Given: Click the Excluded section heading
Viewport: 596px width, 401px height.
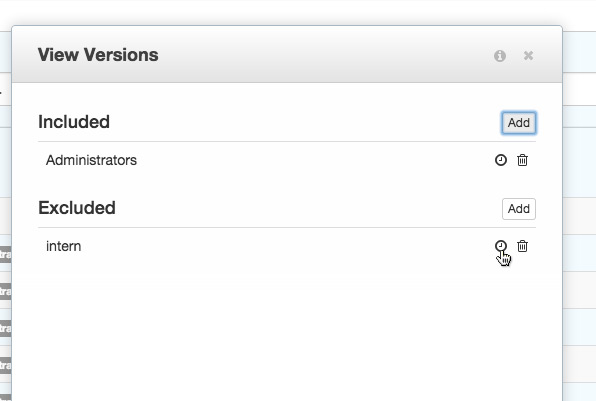Looking at the screenshot, I should pos(77,208).
